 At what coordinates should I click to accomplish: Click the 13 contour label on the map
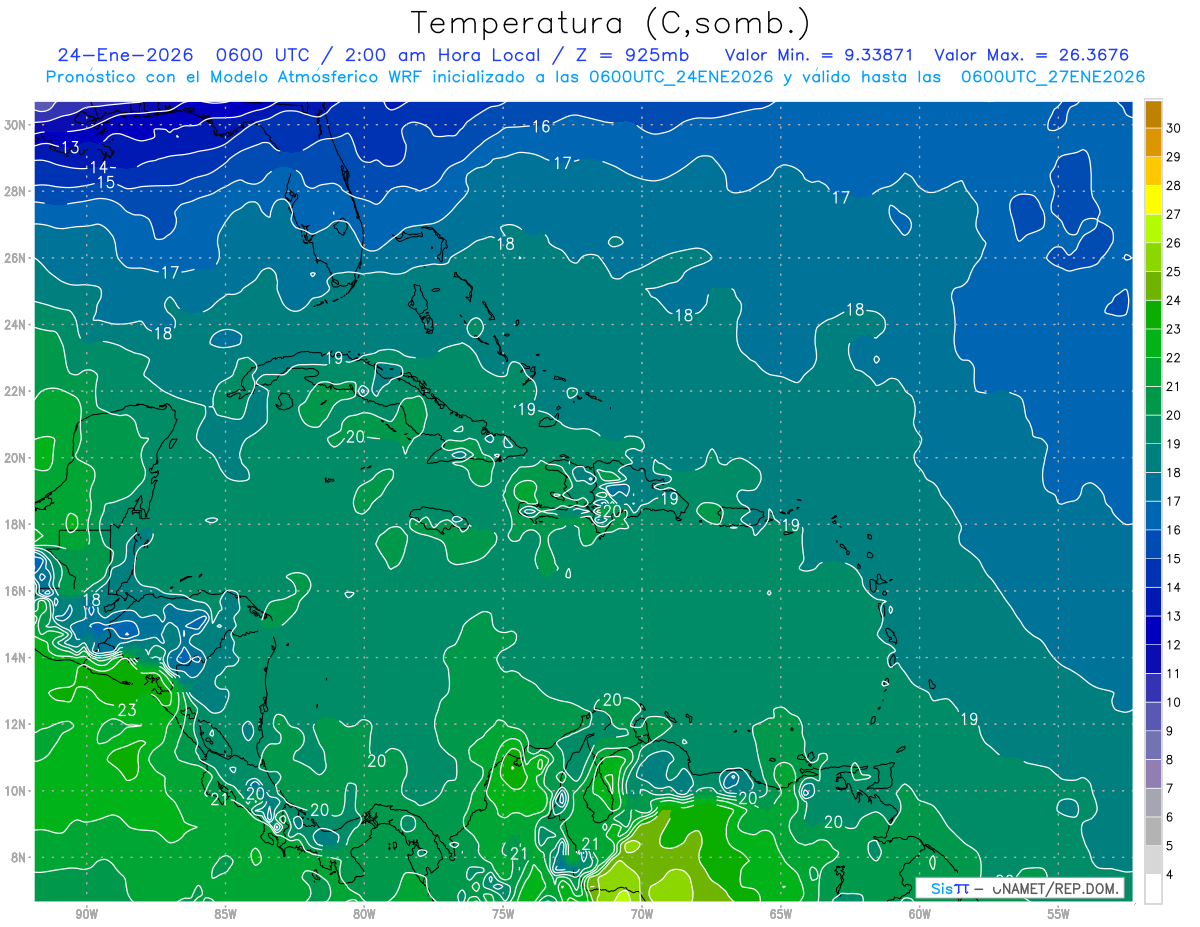pyautogui.click(x=70, y=148)
